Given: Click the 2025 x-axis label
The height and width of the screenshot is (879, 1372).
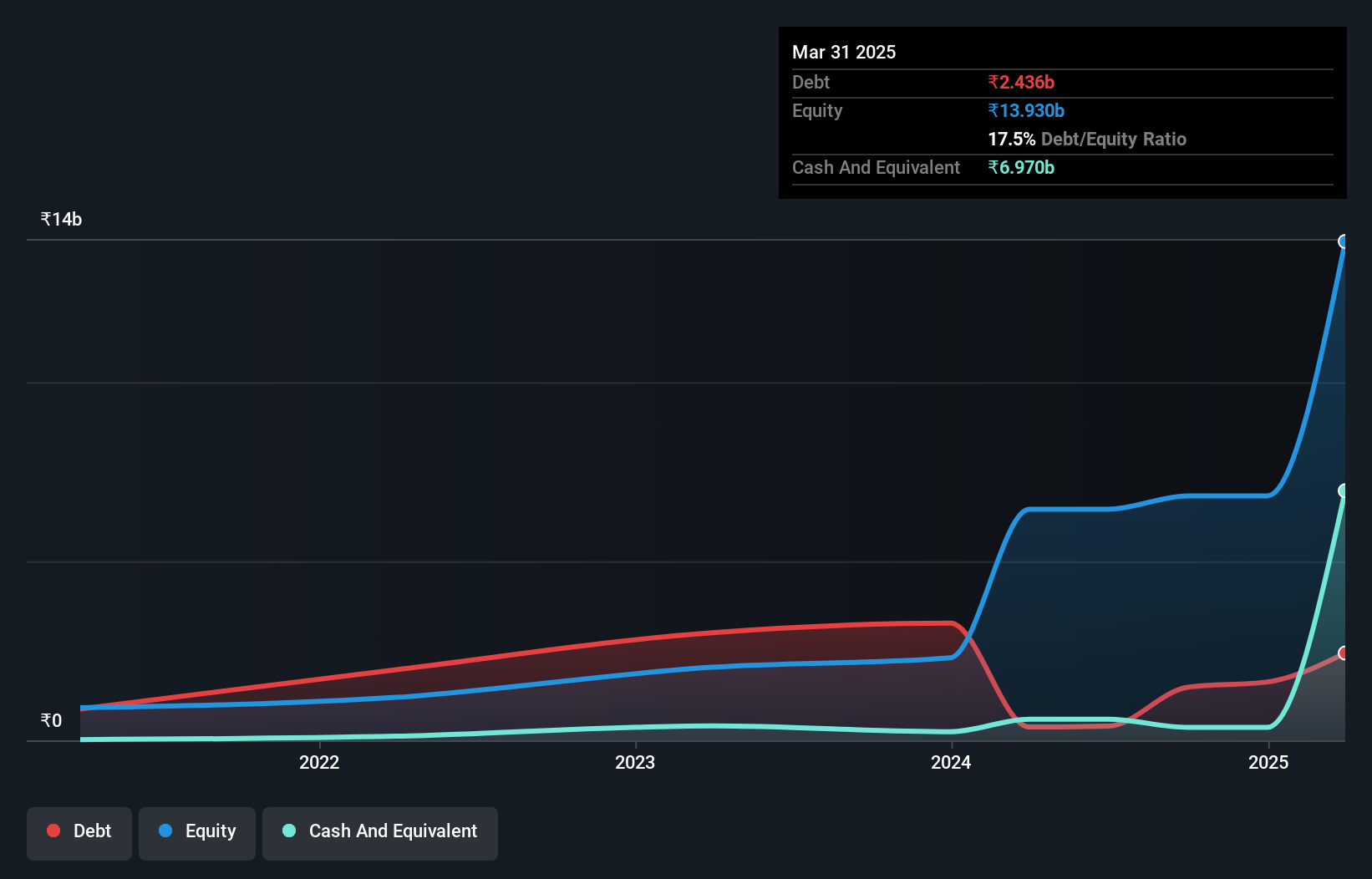Looking at the screenshot, I should [x=1268, y=762].
